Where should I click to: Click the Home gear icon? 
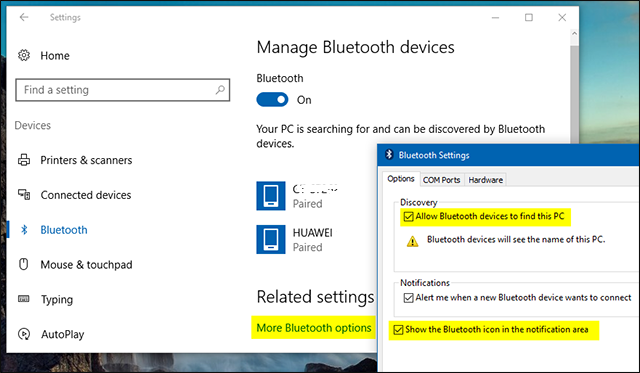[24, 55]
